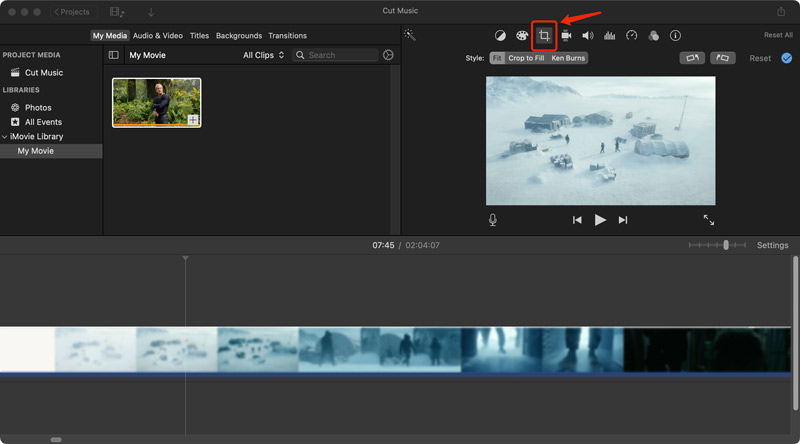The height and width of the screenshot is (444, 800).
Task: Open the Transitions tab
Action: pyautogui.click(x=287, y=36)
